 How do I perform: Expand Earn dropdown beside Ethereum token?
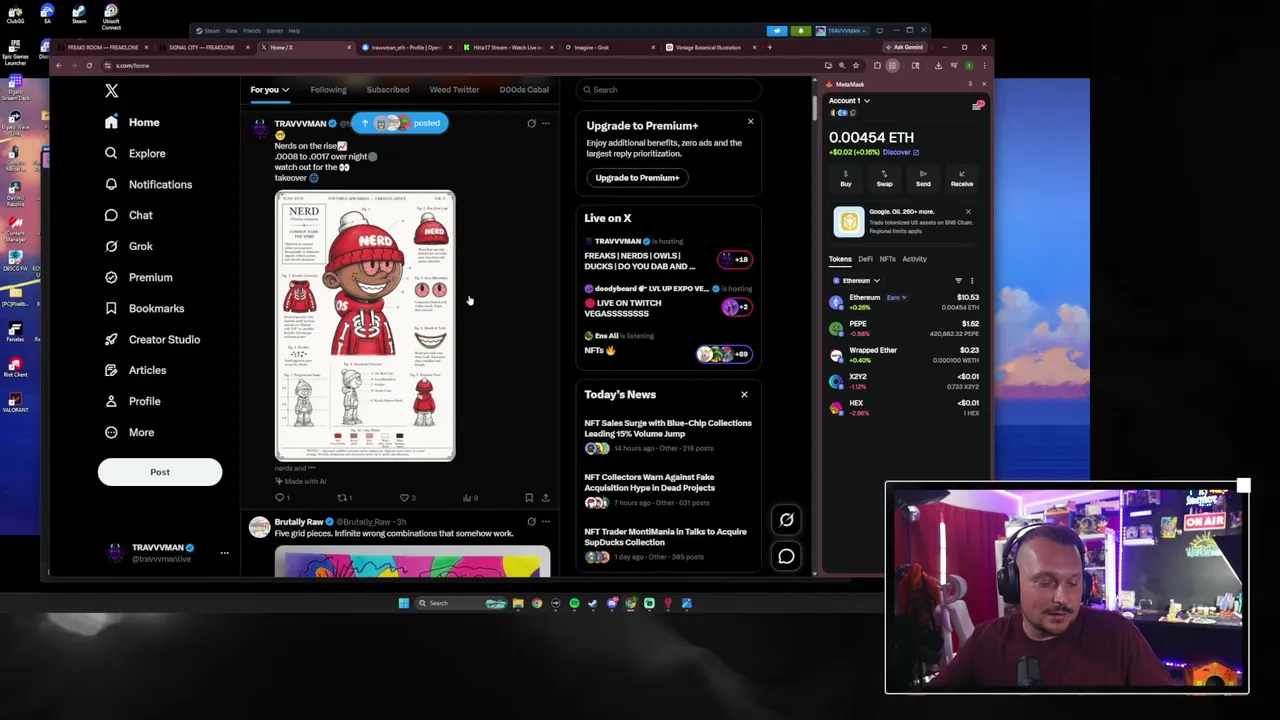tap(896, 297)
